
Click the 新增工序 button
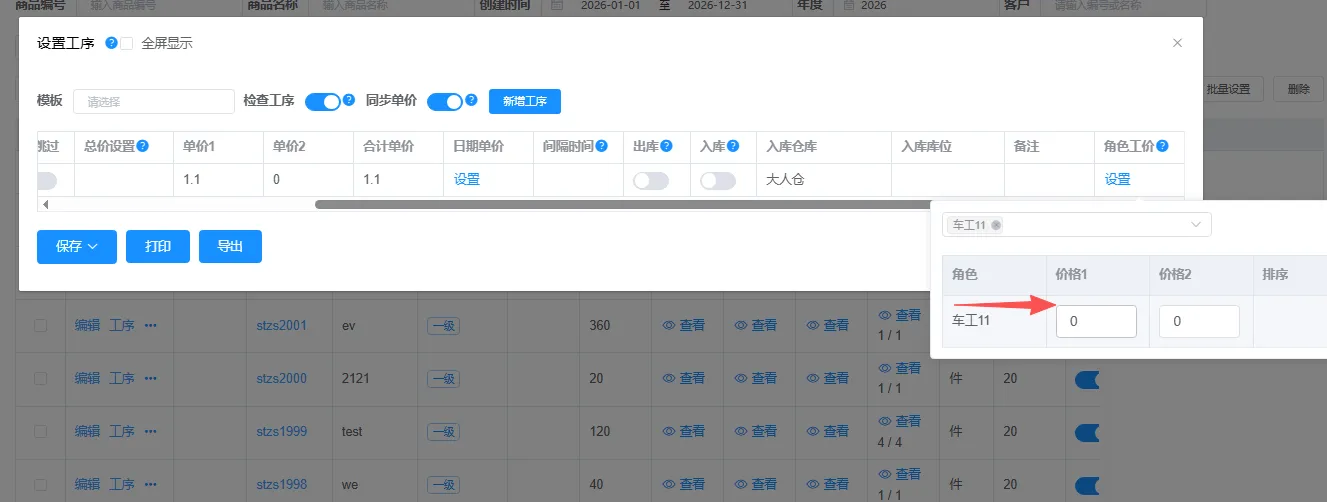pyautogui.click(x=524, y=101)
